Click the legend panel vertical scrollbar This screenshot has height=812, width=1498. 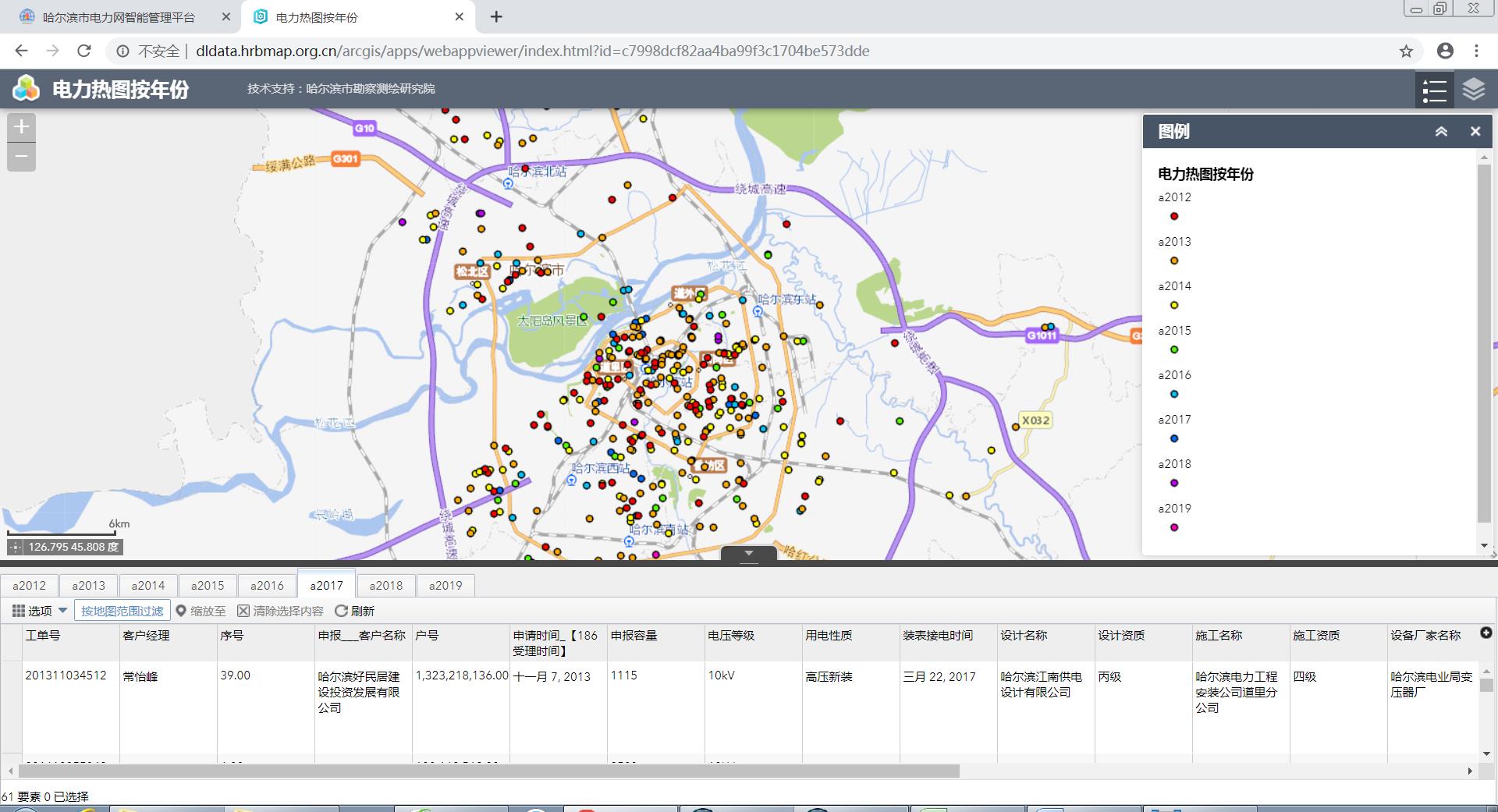click(x=1484, y=342)
